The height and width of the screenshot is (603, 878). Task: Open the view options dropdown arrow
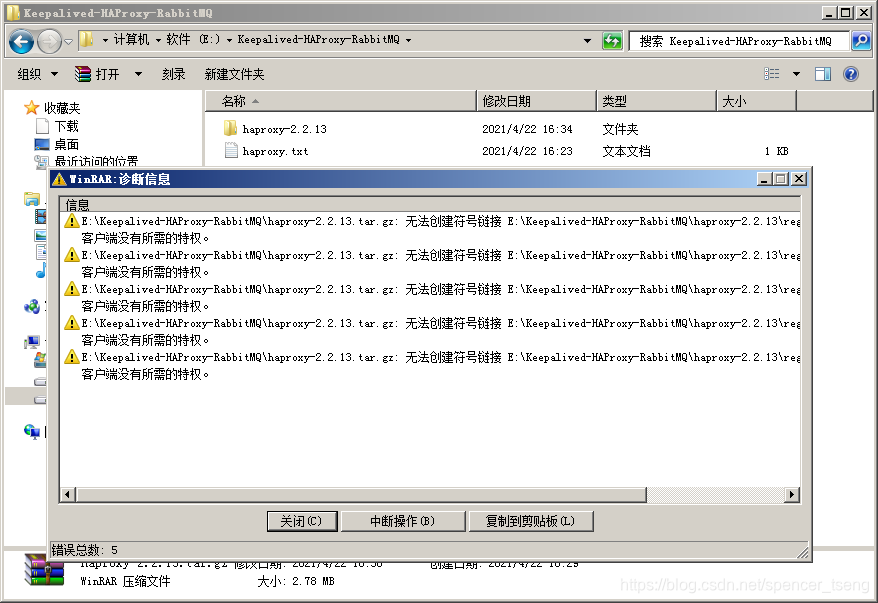(796, 74)
